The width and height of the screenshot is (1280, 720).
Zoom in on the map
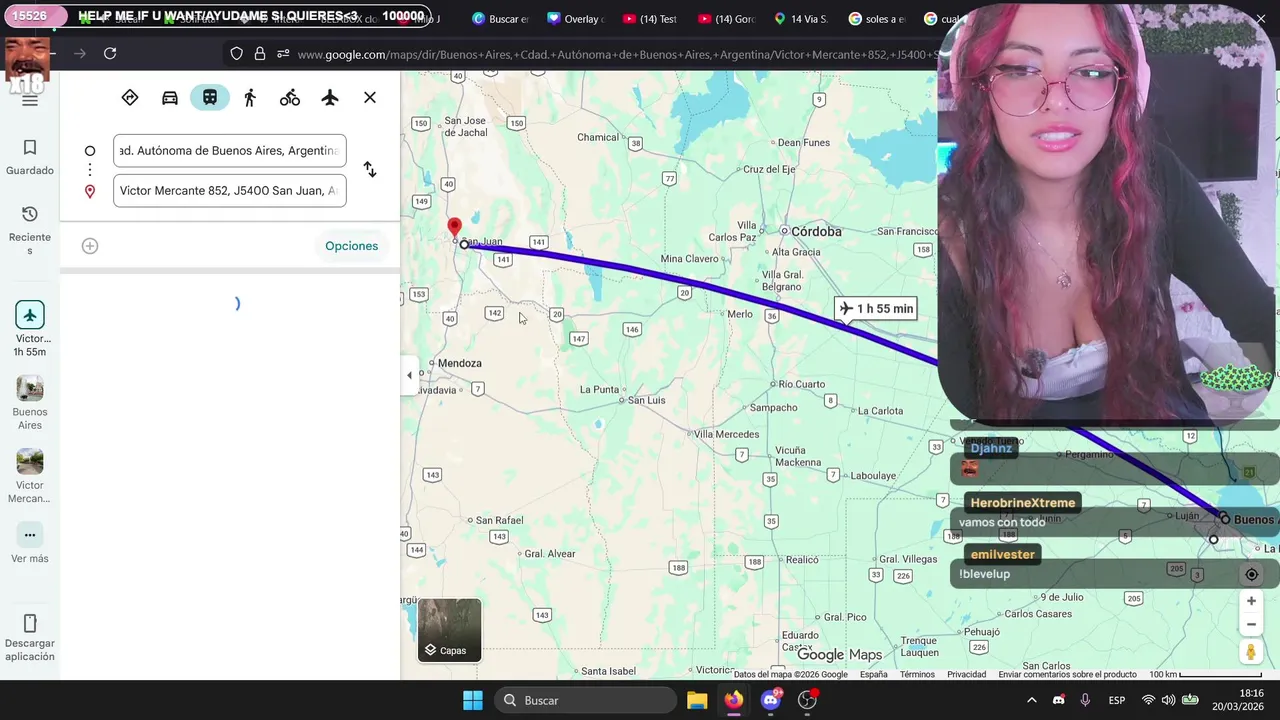pyautogui.click(x=1251, y=601)
